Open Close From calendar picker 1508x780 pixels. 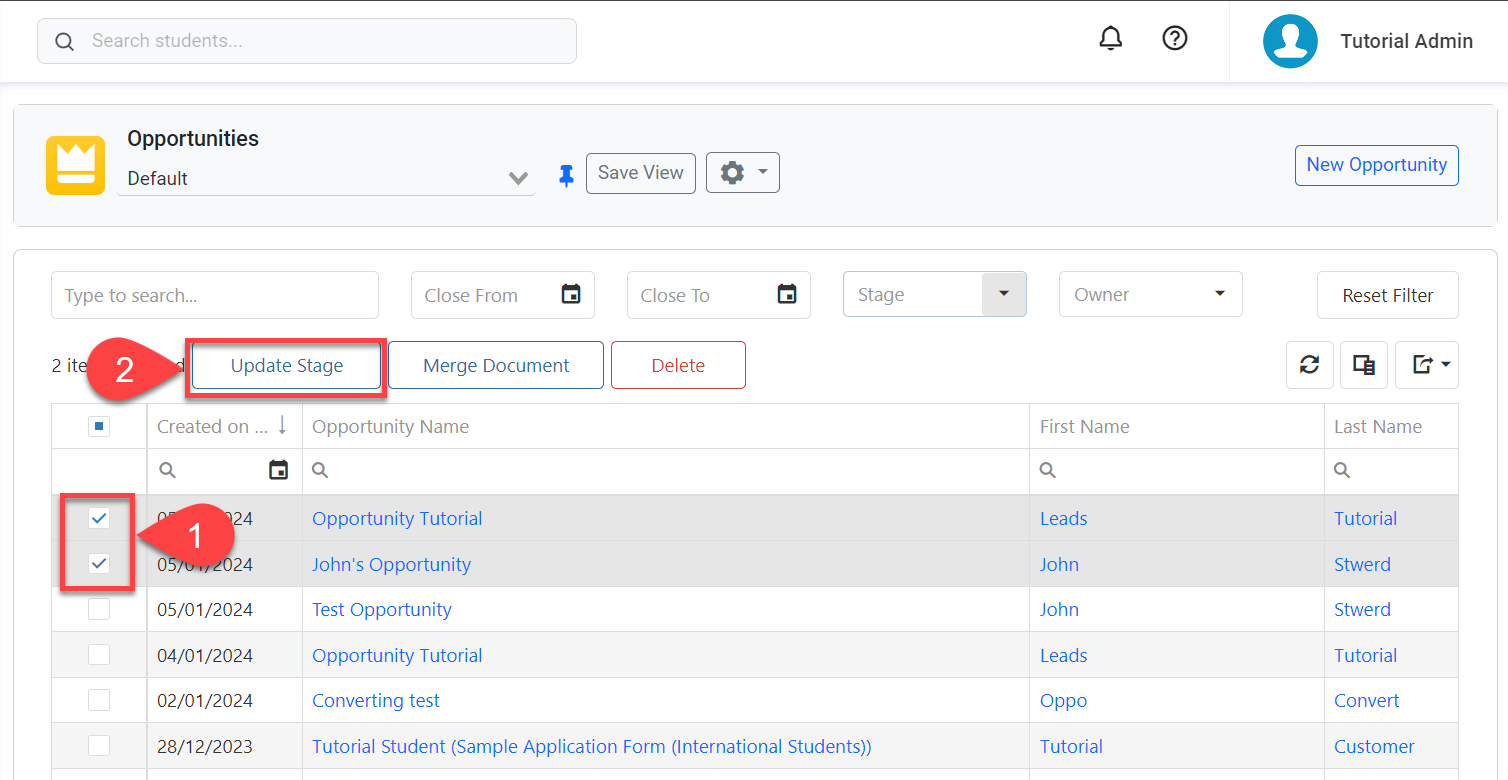(x=571, y=294)
